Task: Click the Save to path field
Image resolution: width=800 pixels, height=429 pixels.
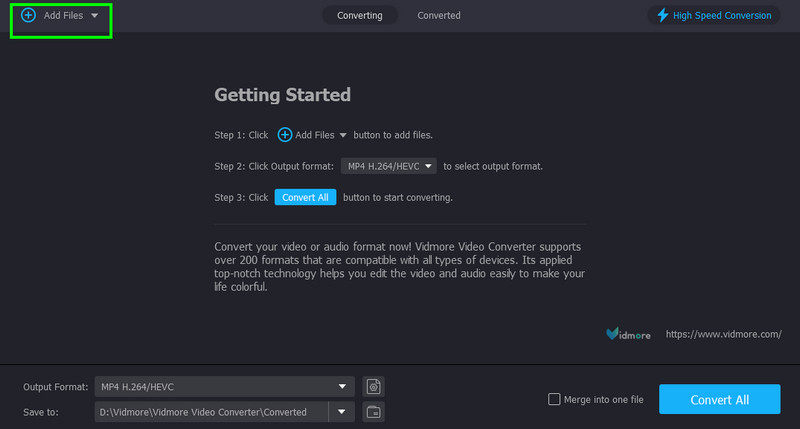Action: tap(211, 412)
